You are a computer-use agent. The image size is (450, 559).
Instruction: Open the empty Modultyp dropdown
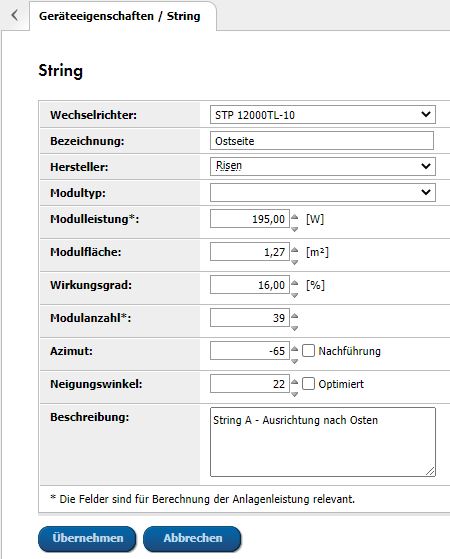click(x=323, y=193)
